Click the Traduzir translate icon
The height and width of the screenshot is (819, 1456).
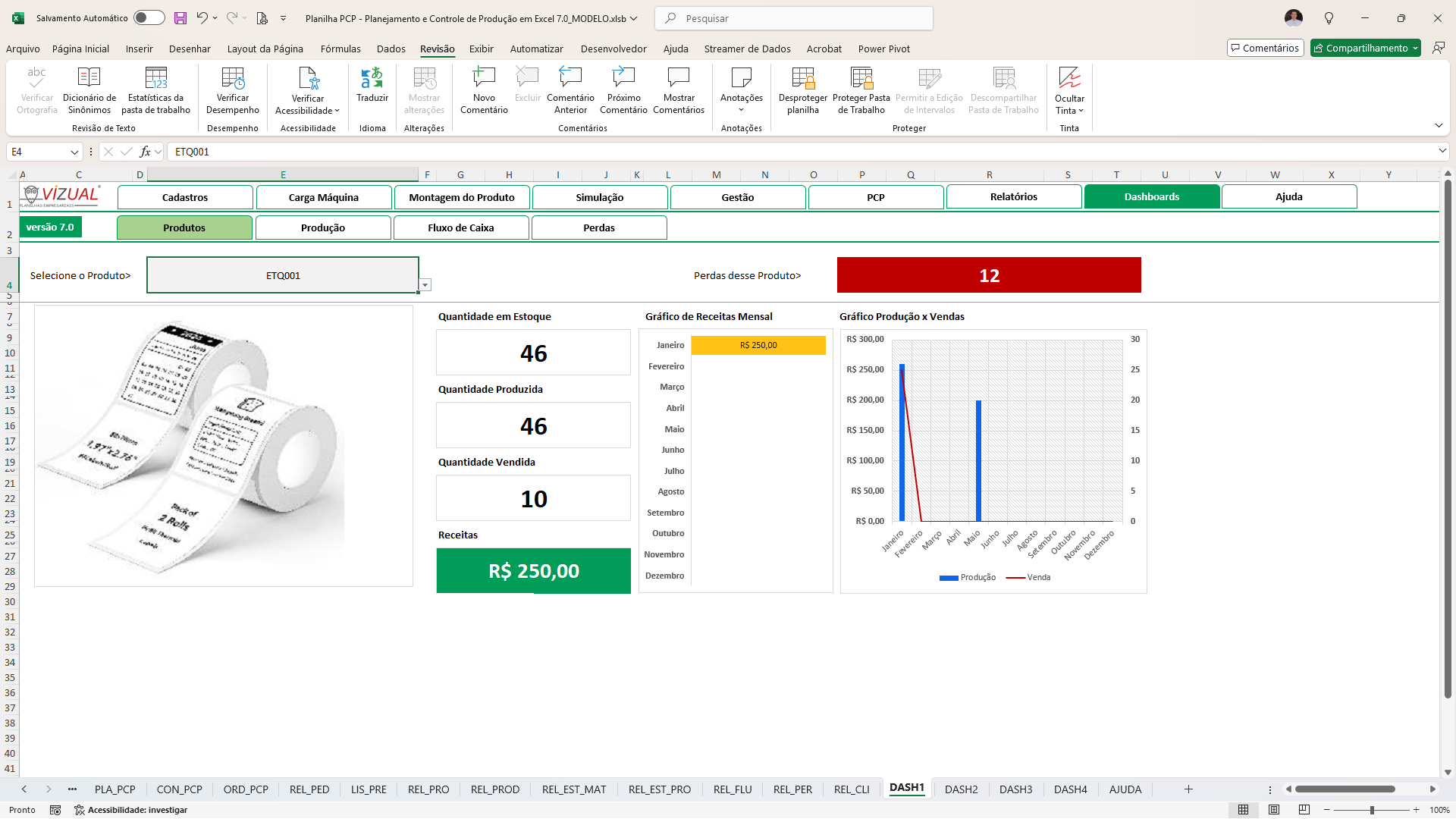point(372,78)
